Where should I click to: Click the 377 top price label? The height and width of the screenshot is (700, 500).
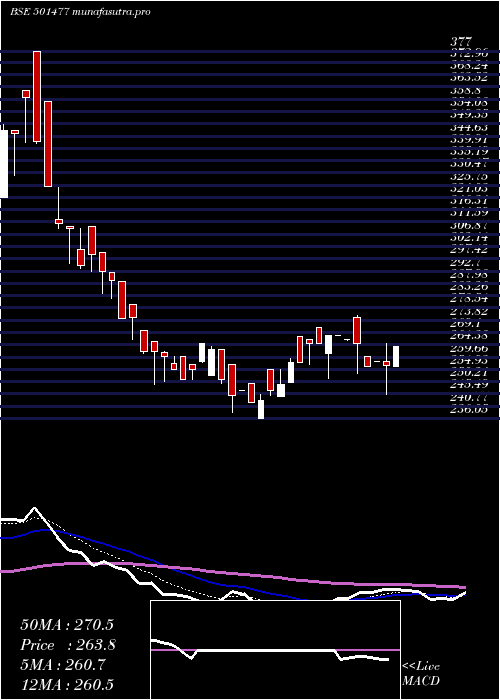click(x=460, y=43)
